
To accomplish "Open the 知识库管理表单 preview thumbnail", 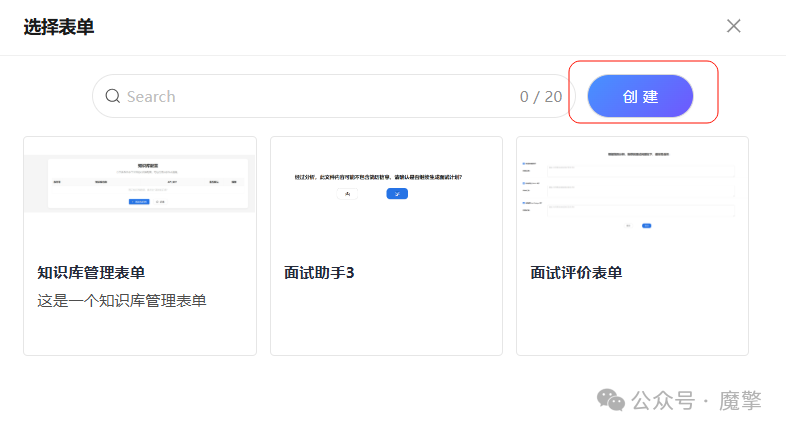I will 140,183.
